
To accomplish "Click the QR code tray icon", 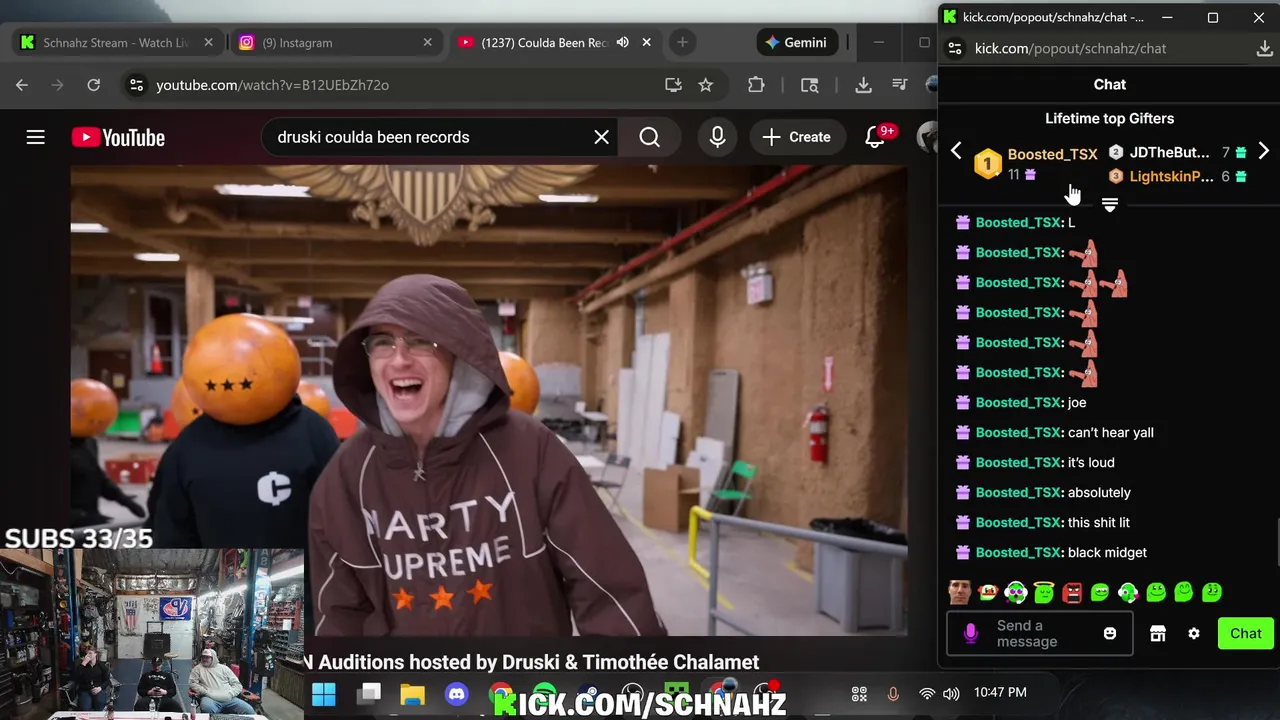I will (x=859, y=693).
